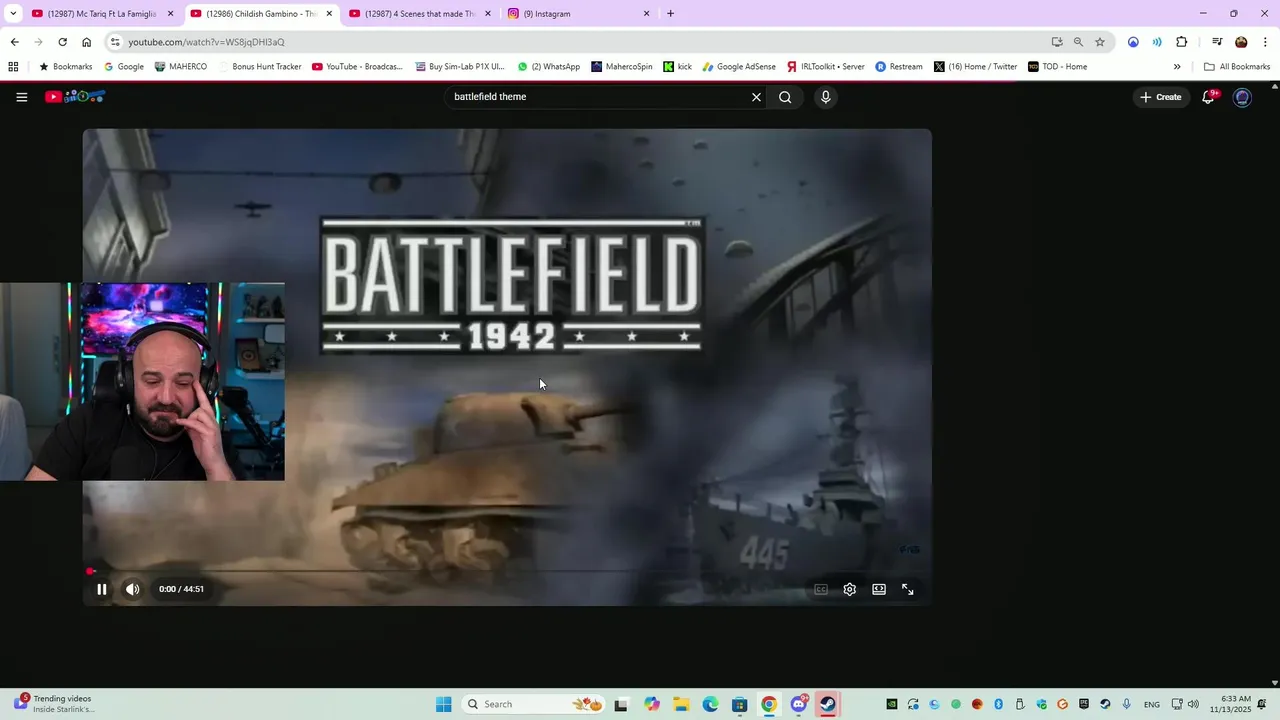Image resolution: width=1280 pixels, height=720 pixels.
Task: Switch to theater mode
Action: point(879,589)
